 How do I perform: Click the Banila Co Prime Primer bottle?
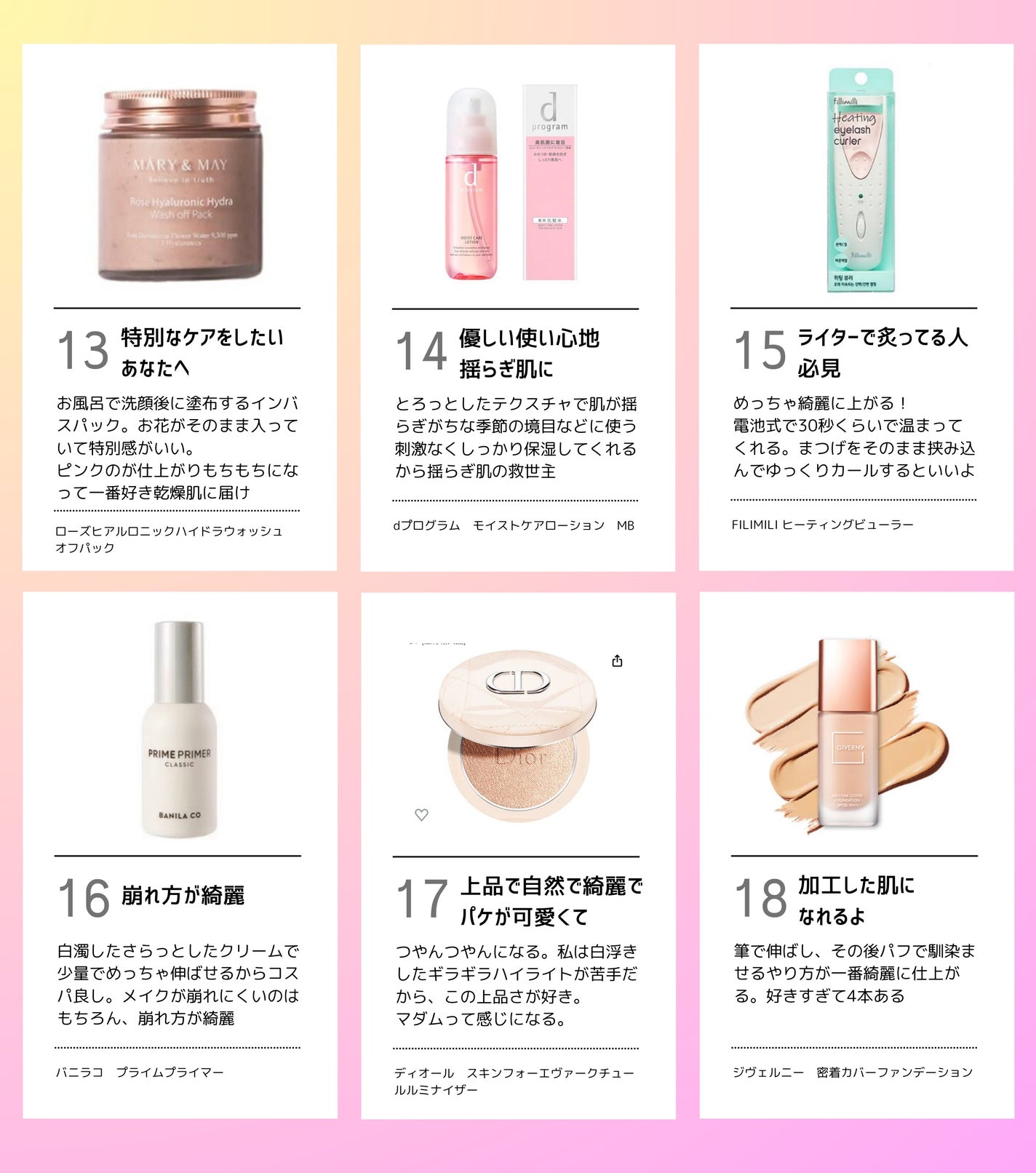tap(179, 729)
